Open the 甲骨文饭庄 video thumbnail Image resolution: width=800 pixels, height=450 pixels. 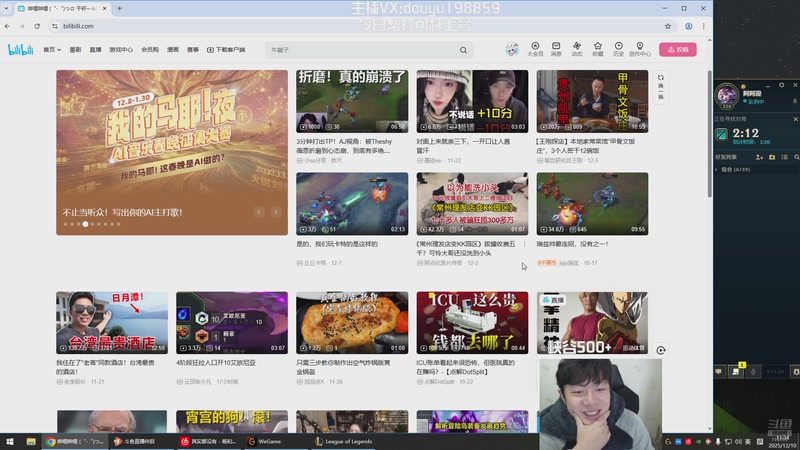pyautogui.click(x=592, y=101)
